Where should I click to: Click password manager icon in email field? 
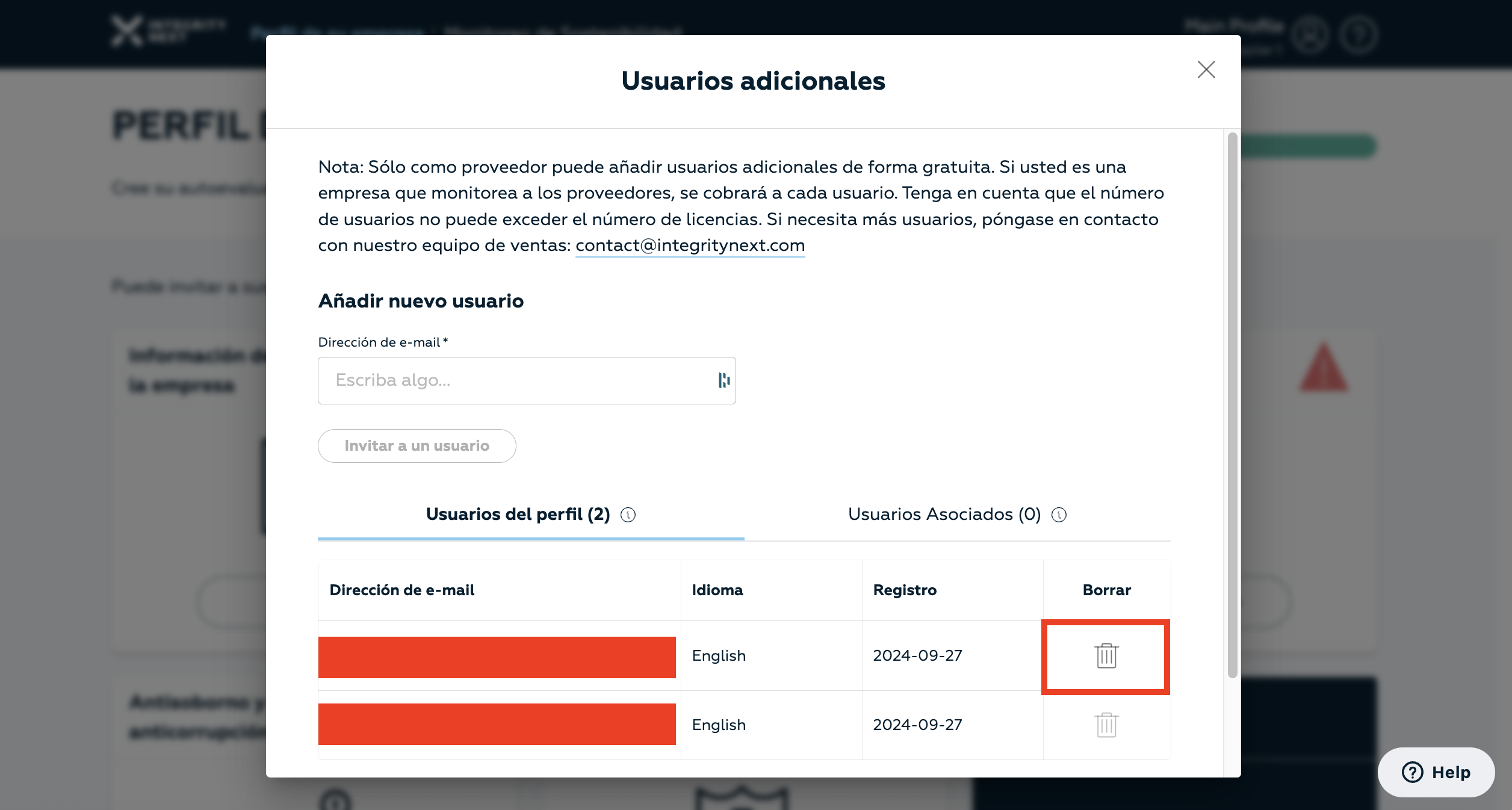(x=723, y=380)
